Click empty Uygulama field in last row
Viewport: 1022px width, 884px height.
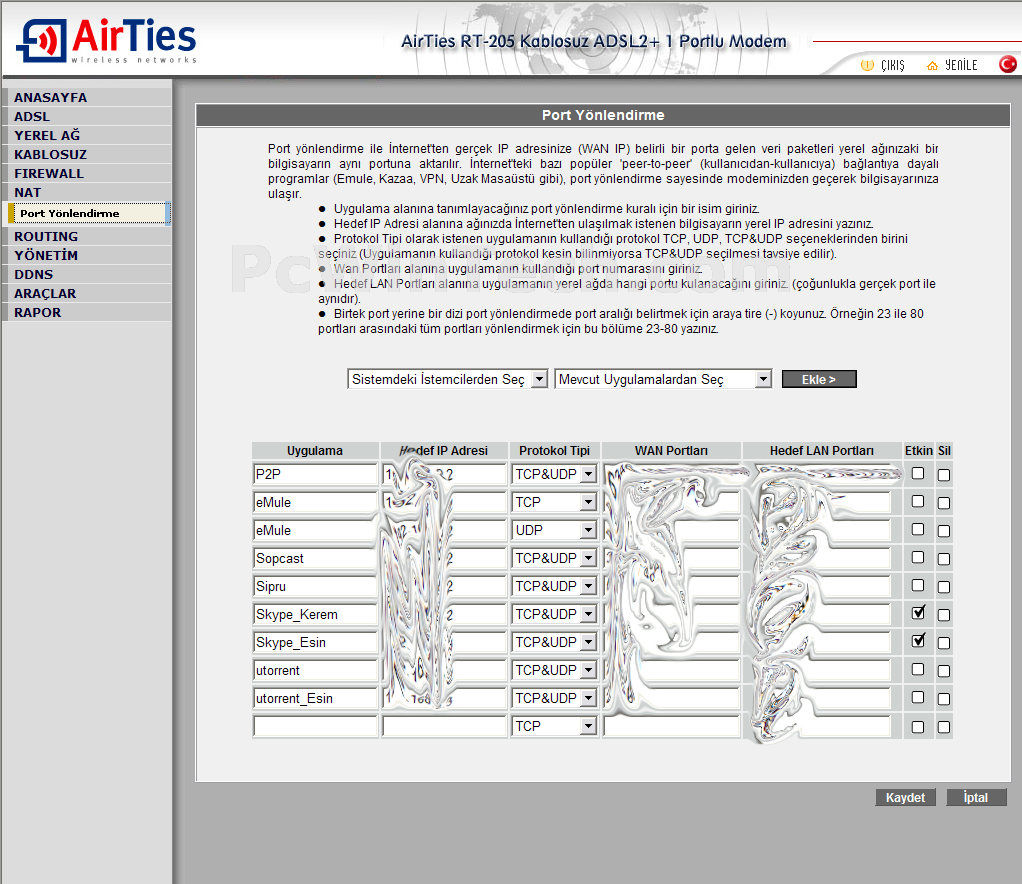315,726
